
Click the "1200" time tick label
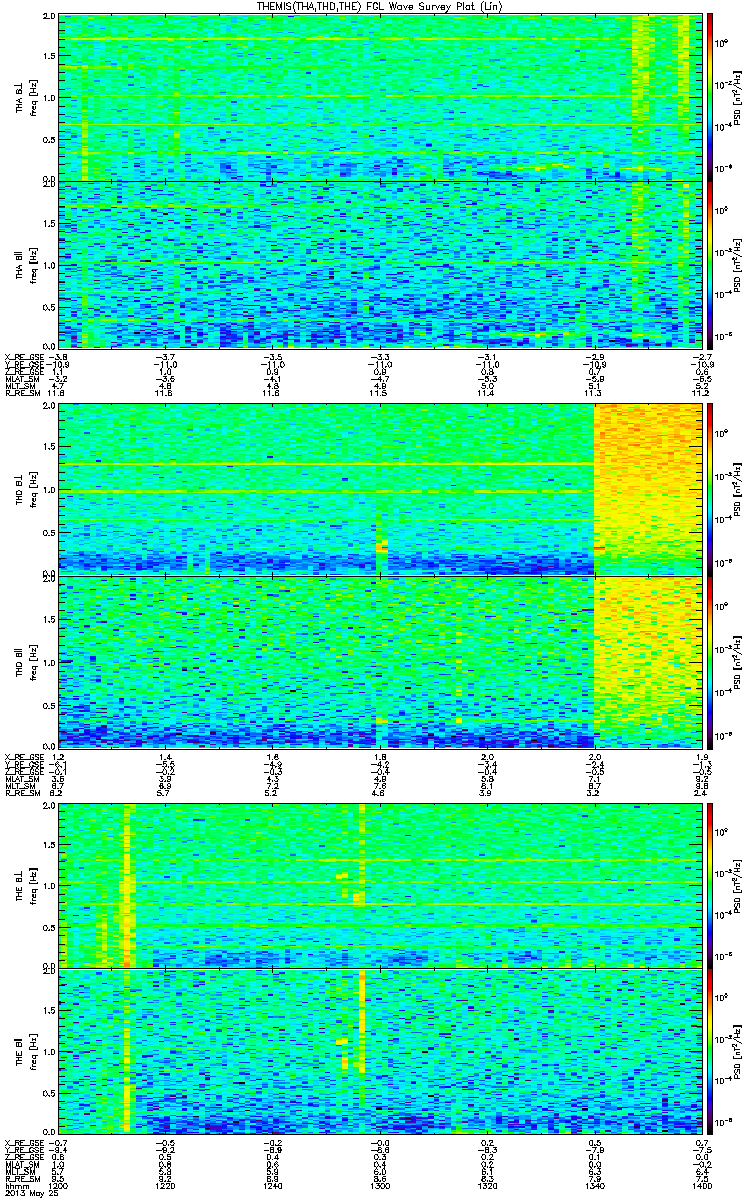pyautogui.click(x=59, y=1187)
